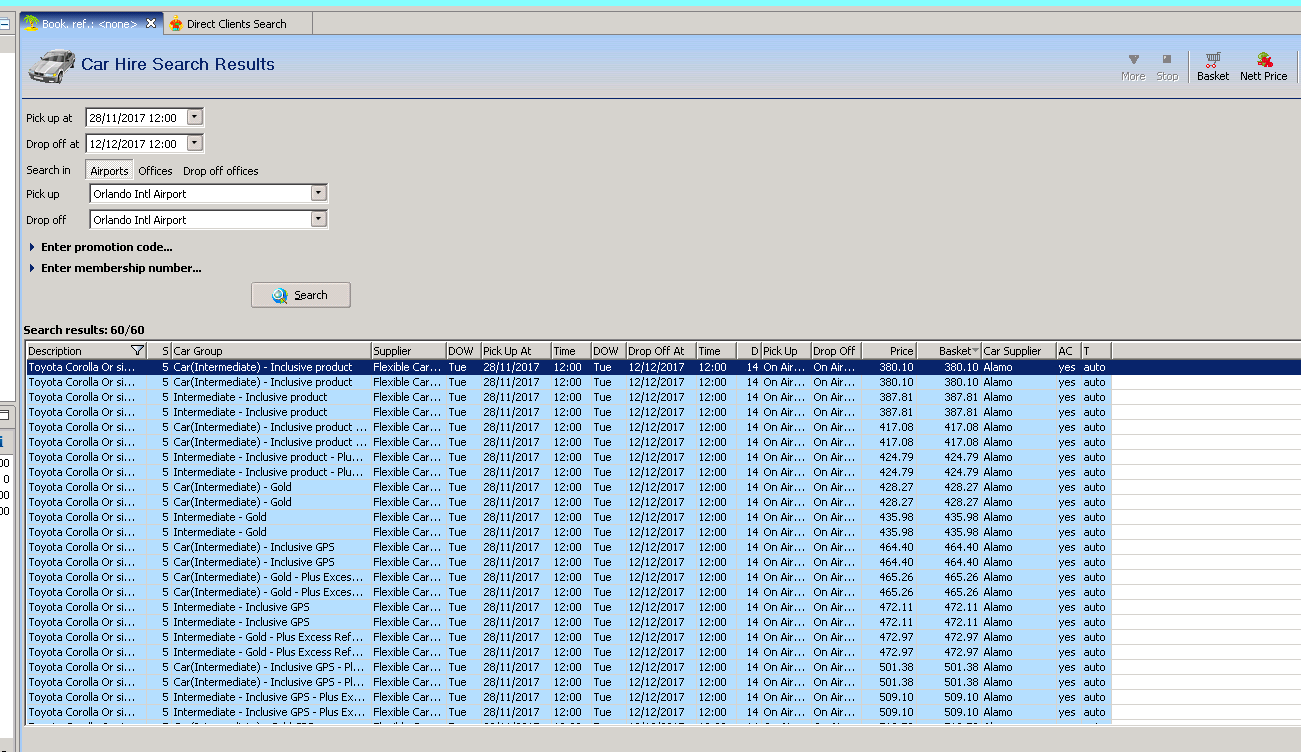Click the Basket column sort arrow
Screen dimensions: 1301x752
(975, 351)
